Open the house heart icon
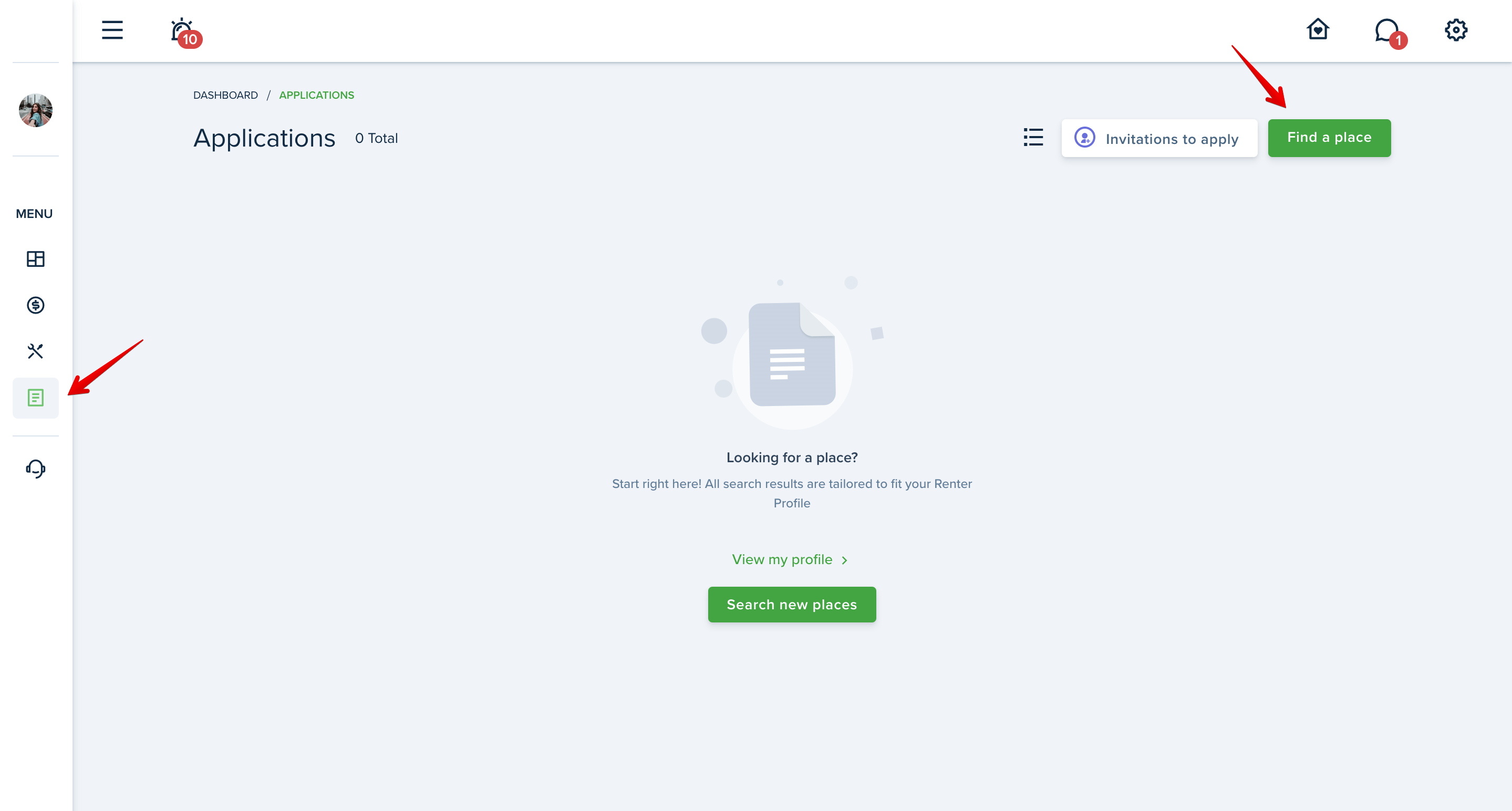The width and height of the screenshot is (1512, 811). (1318, 29)
